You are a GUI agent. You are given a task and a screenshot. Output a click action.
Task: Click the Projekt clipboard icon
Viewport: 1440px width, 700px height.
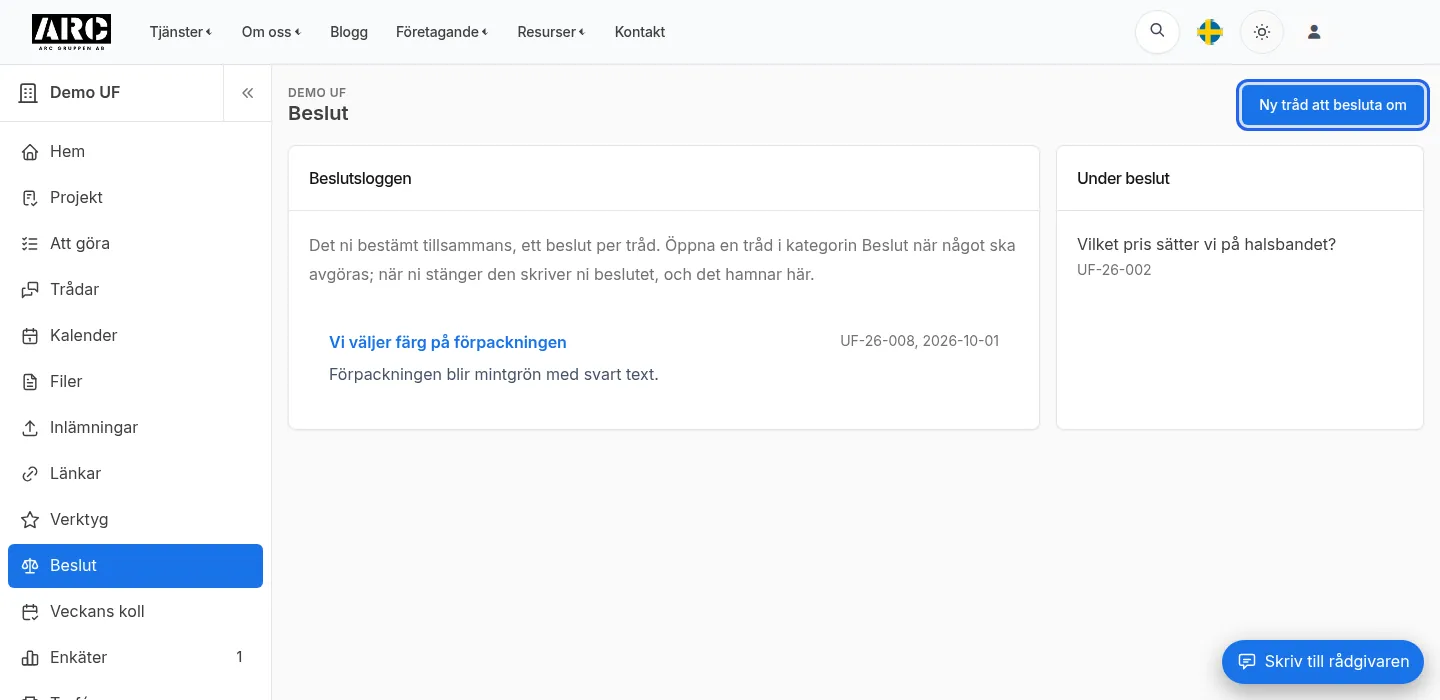pyautogui.click(x=30, y=198)
